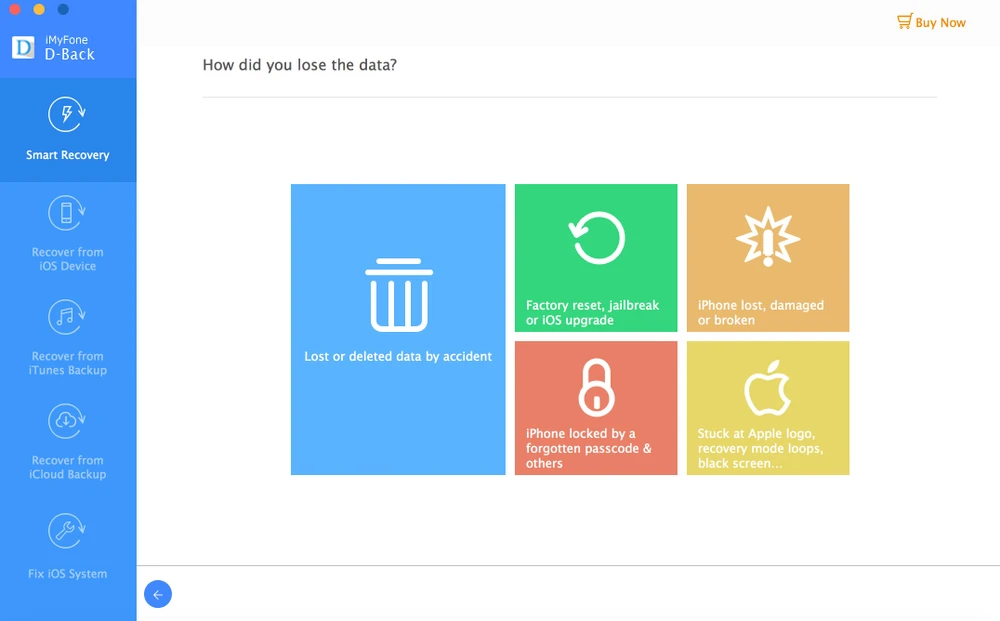This screenshot has height=621, width=1000.
Task: Click the Apple logo icon tile
Action: (x=767, y=389)
